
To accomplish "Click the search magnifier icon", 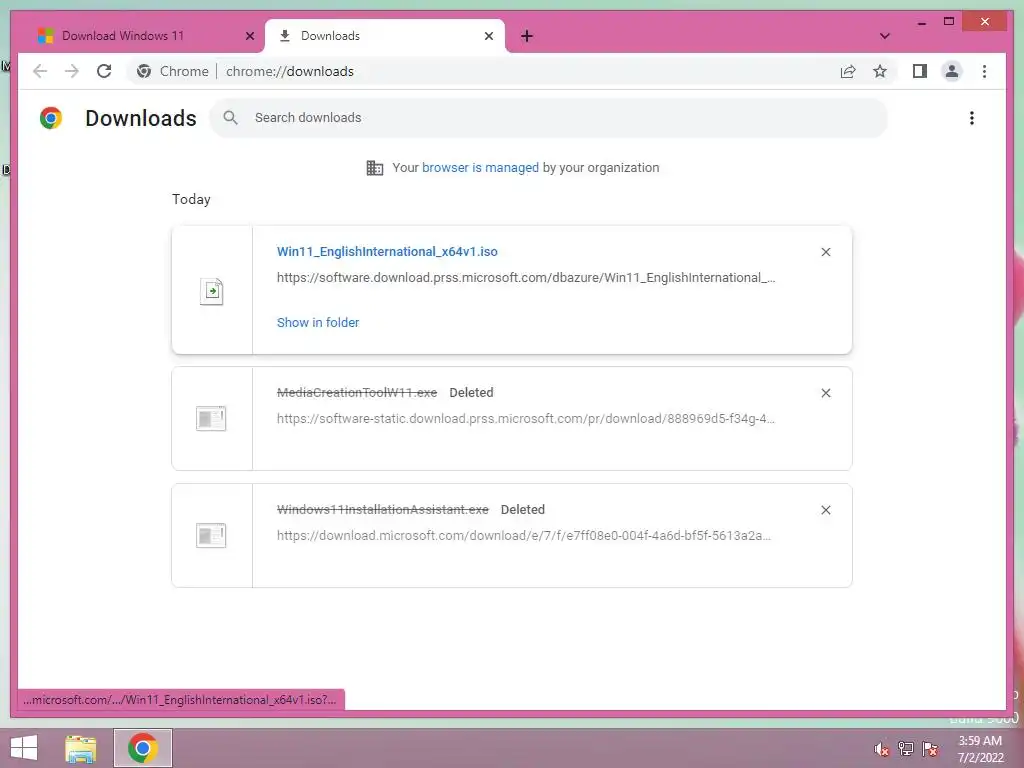I will (230, 118).
